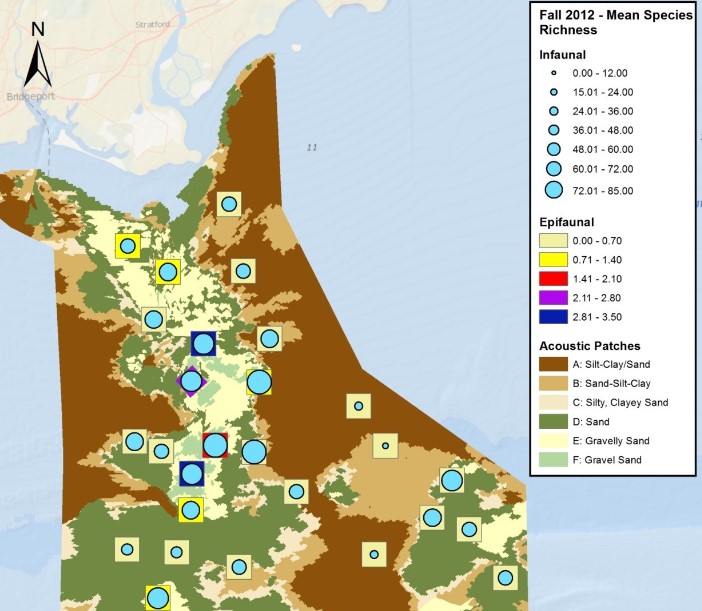Viewport: 702px width, 611px height.
Task: Click the '2.81 - 3.50' range text
Action: coord(597,317)
